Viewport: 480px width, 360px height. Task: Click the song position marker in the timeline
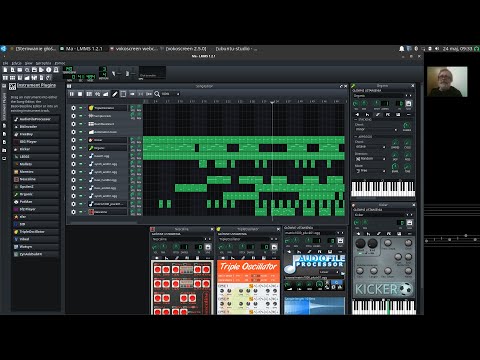coord(272,102)
